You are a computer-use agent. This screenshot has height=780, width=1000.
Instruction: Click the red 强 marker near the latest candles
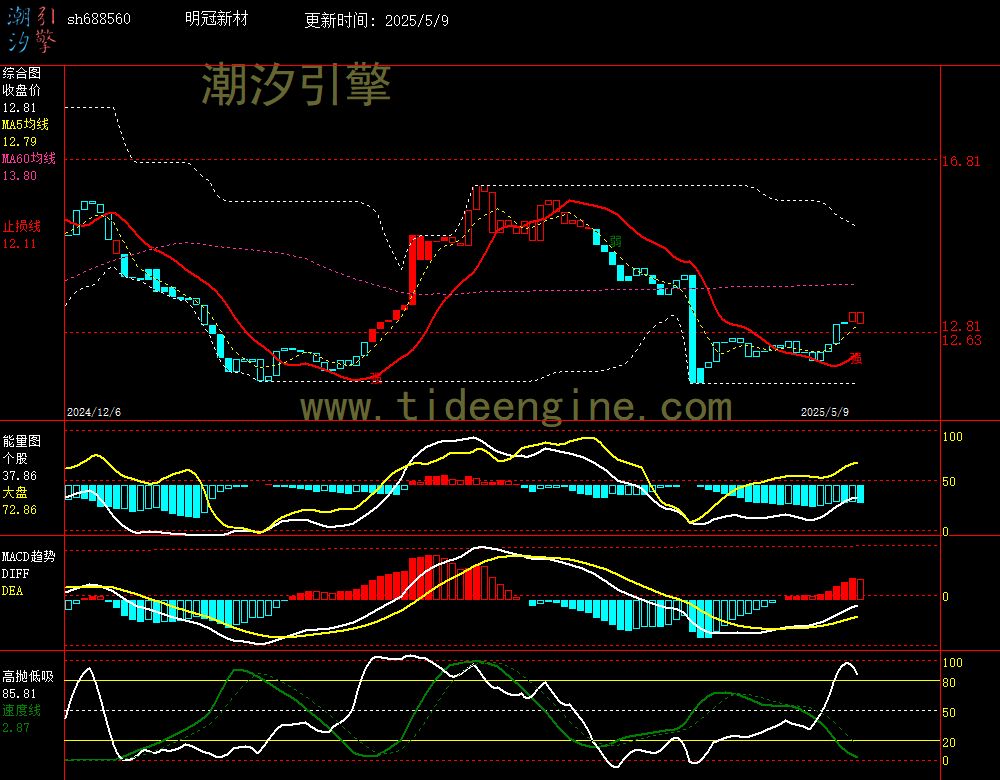click(x=856, y=358)
